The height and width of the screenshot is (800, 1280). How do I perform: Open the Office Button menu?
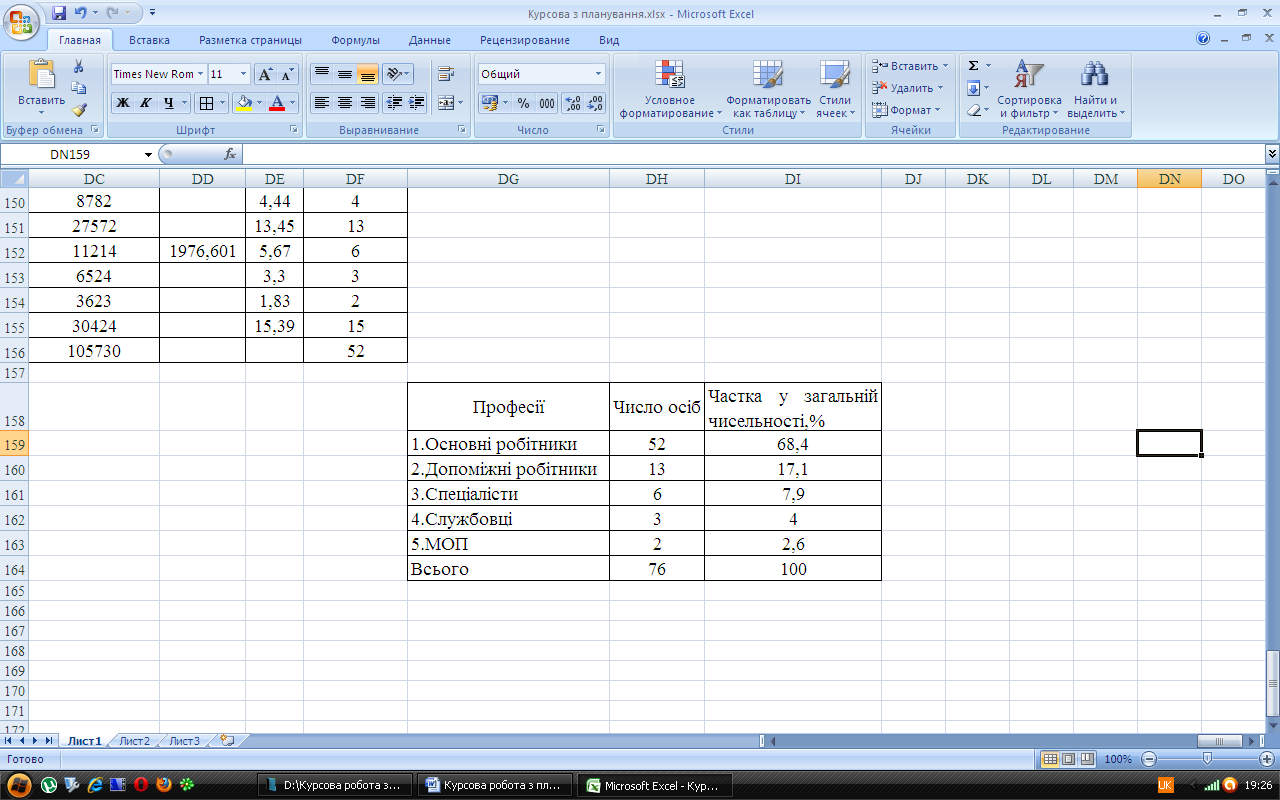tap(23, 21)
